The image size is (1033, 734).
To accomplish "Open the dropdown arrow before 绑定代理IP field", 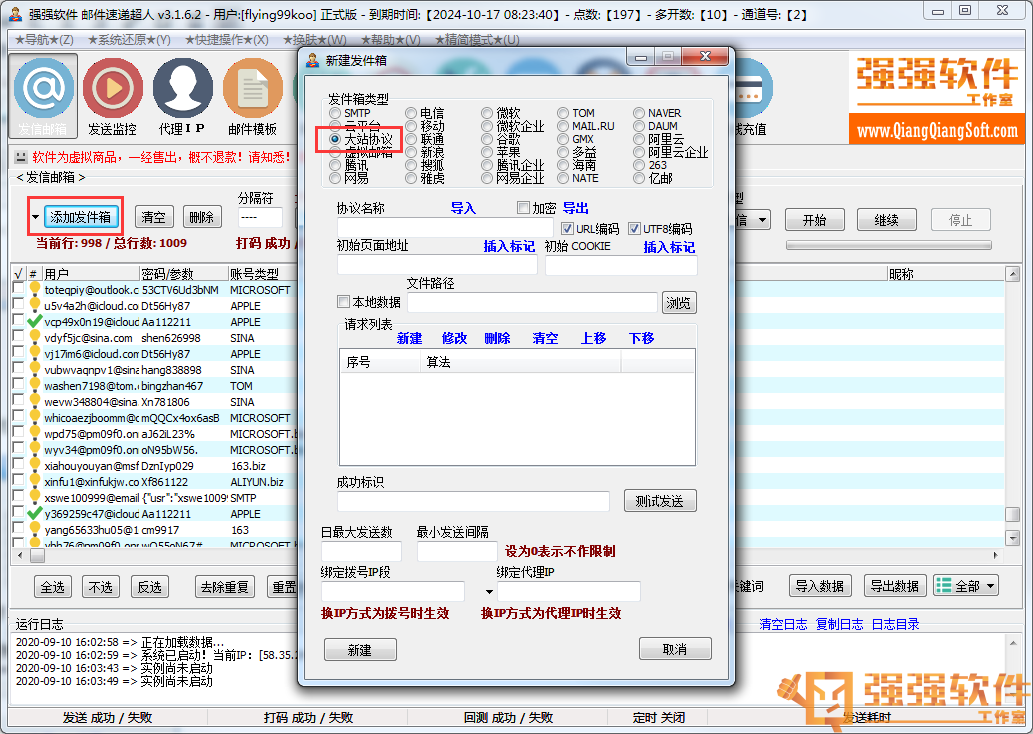I will 489,592.
